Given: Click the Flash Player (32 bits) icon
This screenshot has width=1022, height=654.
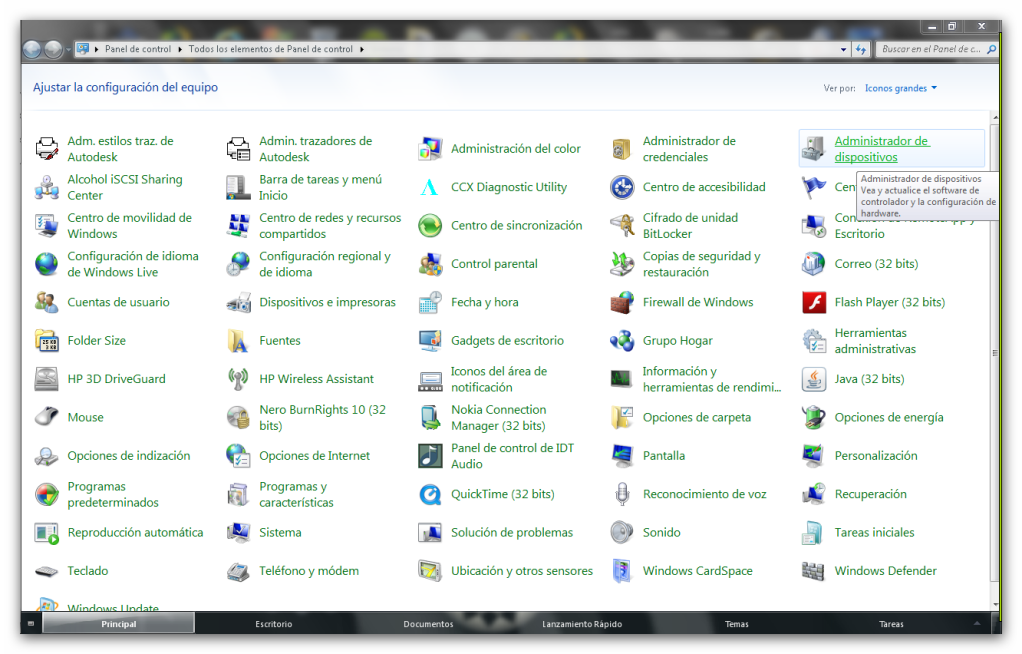Looking at the screenshot, I should pyautogui.click(x=813, y=303).
